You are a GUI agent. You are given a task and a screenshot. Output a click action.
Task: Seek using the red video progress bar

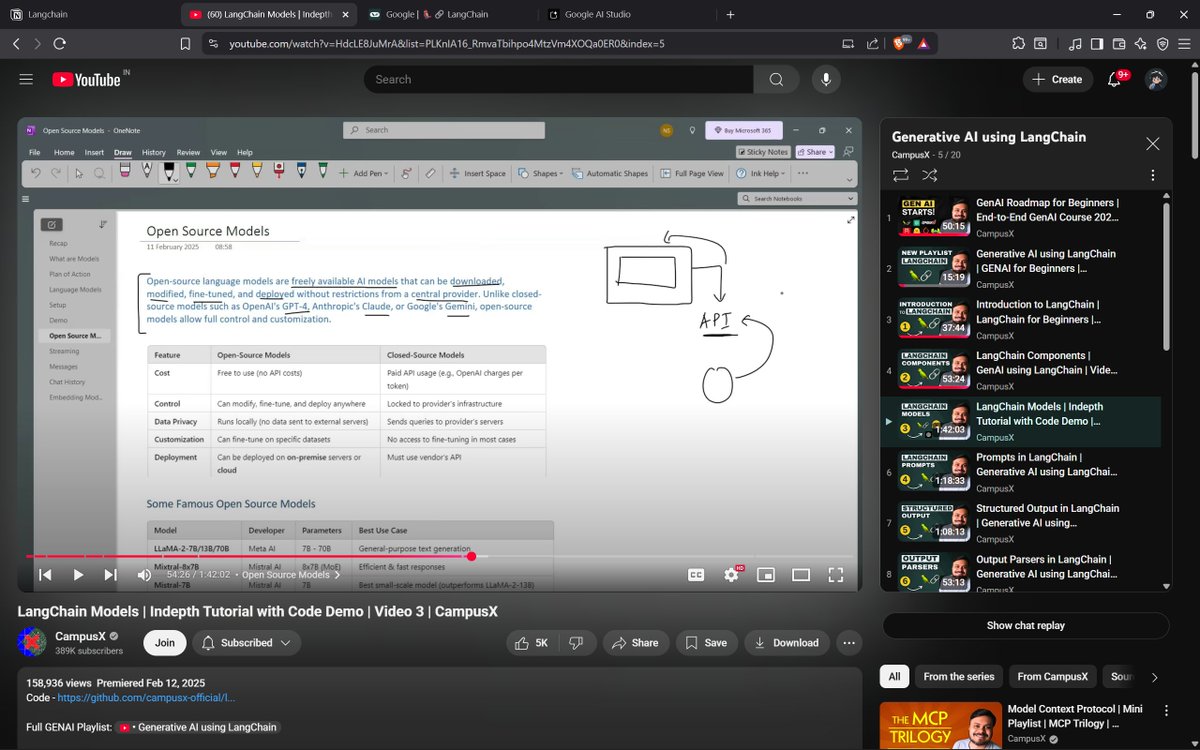point(440,557)
